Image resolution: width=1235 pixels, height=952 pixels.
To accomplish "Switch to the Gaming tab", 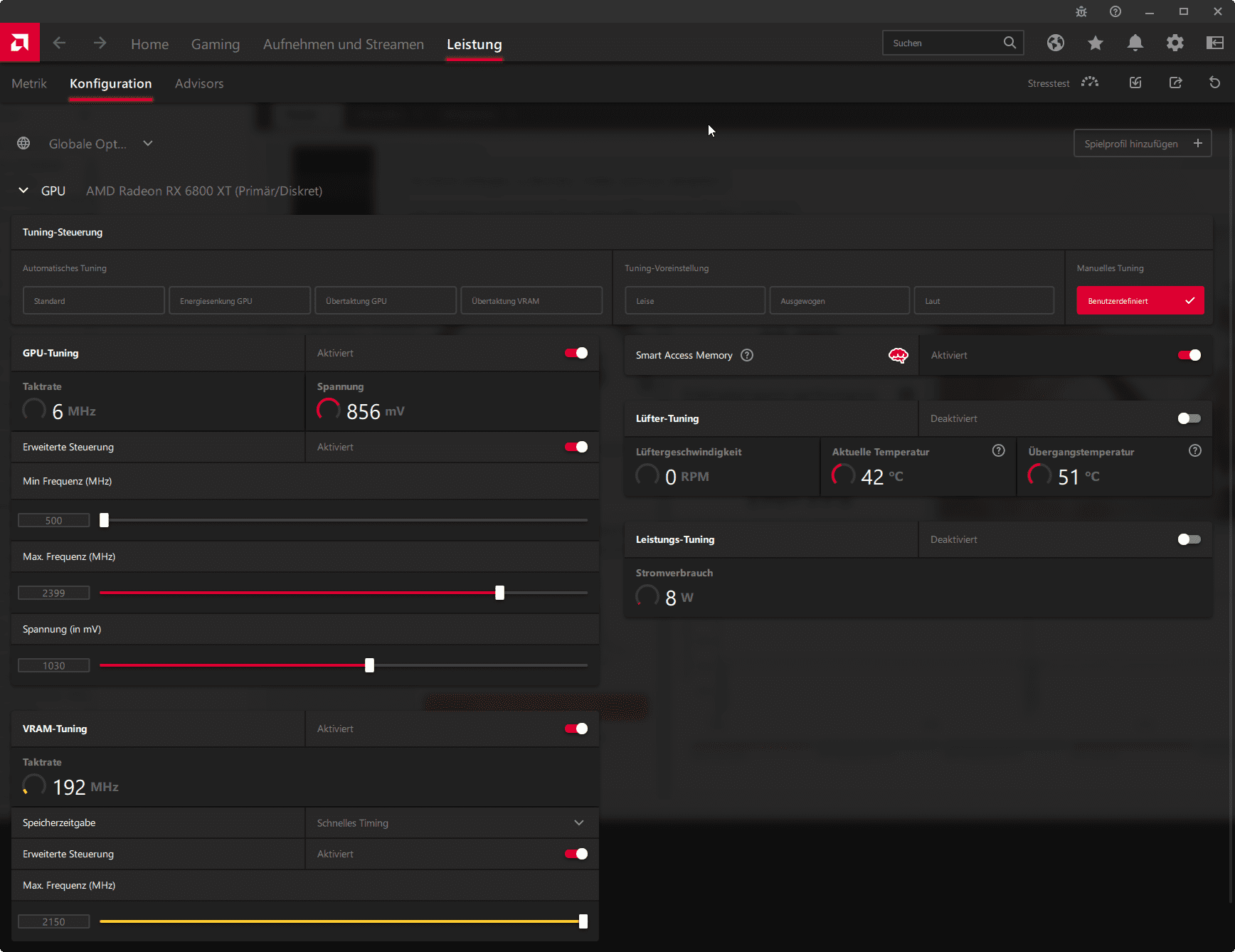I will tap(216, 44).
